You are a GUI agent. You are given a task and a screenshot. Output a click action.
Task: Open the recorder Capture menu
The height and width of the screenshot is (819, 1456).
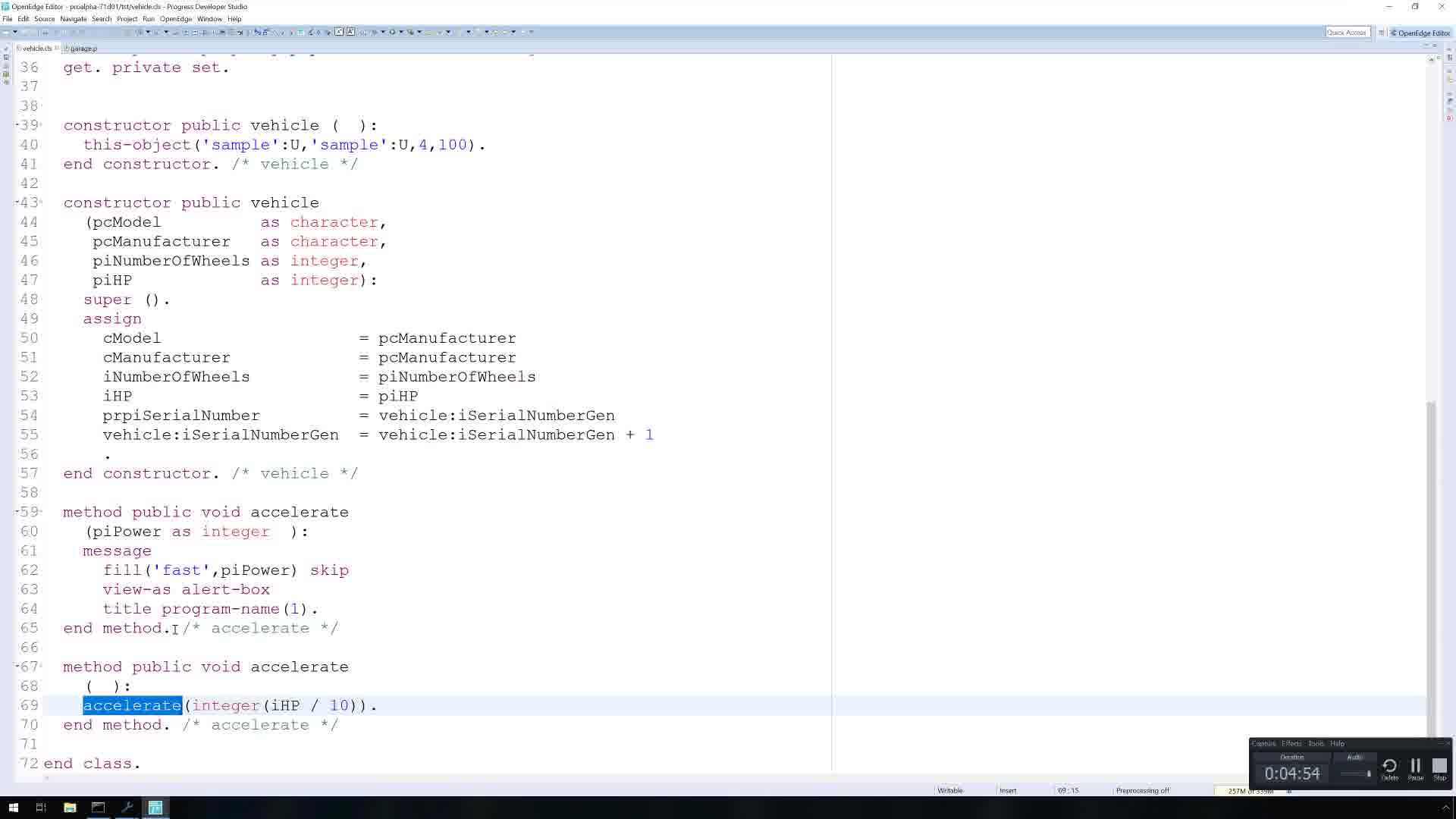pyautogui.click(x=1263, y=744)
